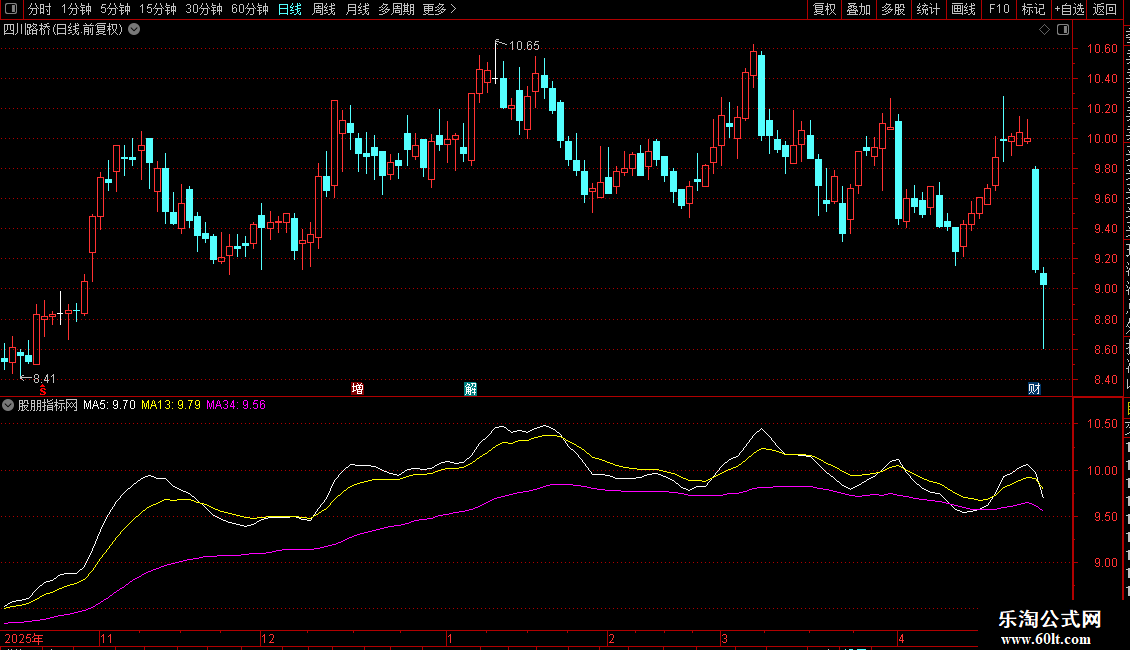The width and height of the screenshot is (1130, 650).
Task: Expand the 四川路桥 chart title dropdown arrow
Action: [134, 29]
